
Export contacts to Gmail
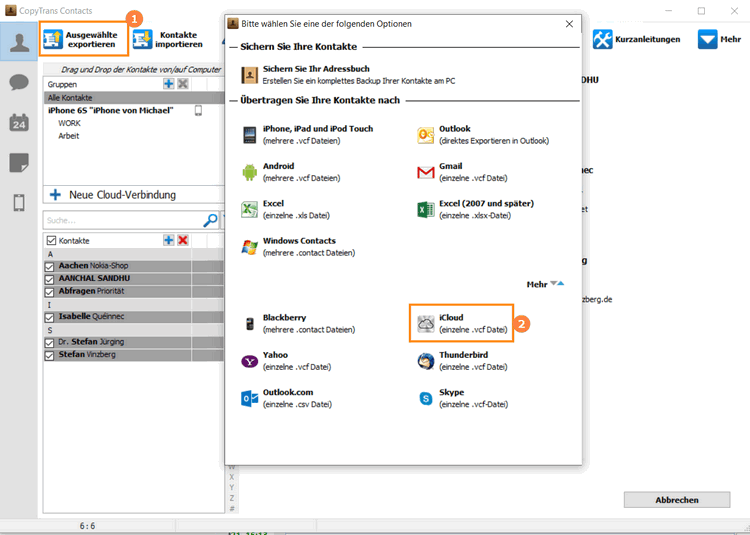[462, 172]
